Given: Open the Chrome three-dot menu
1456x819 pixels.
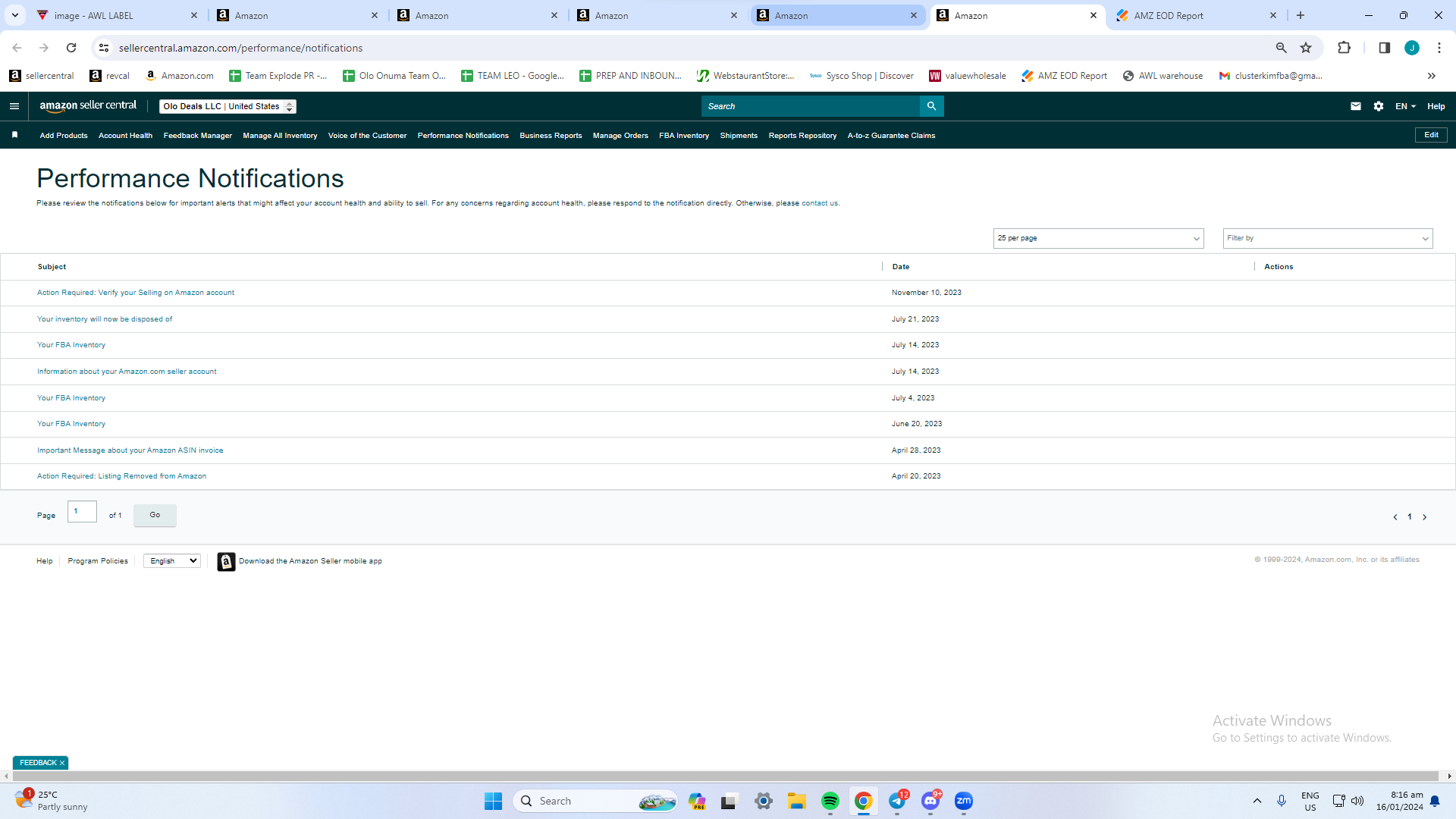Looking at the screenshot, I should (x=1439, y=48).
